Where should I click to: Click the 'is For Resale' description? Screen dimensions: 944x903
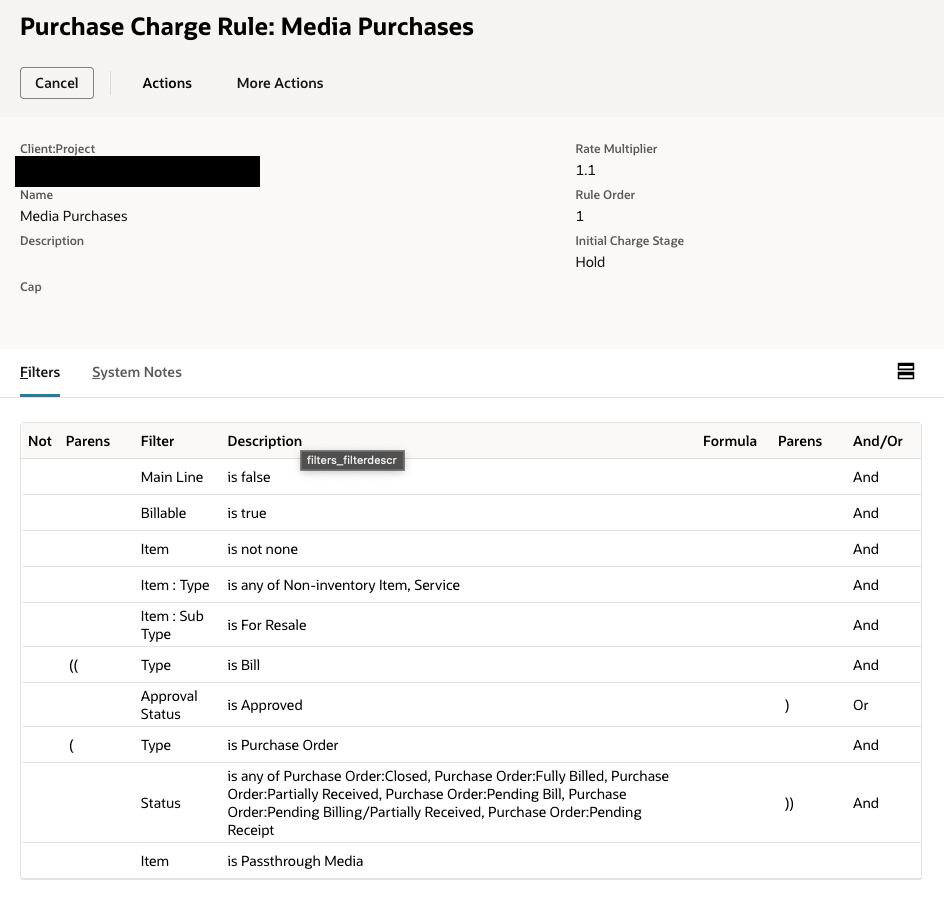267,625
